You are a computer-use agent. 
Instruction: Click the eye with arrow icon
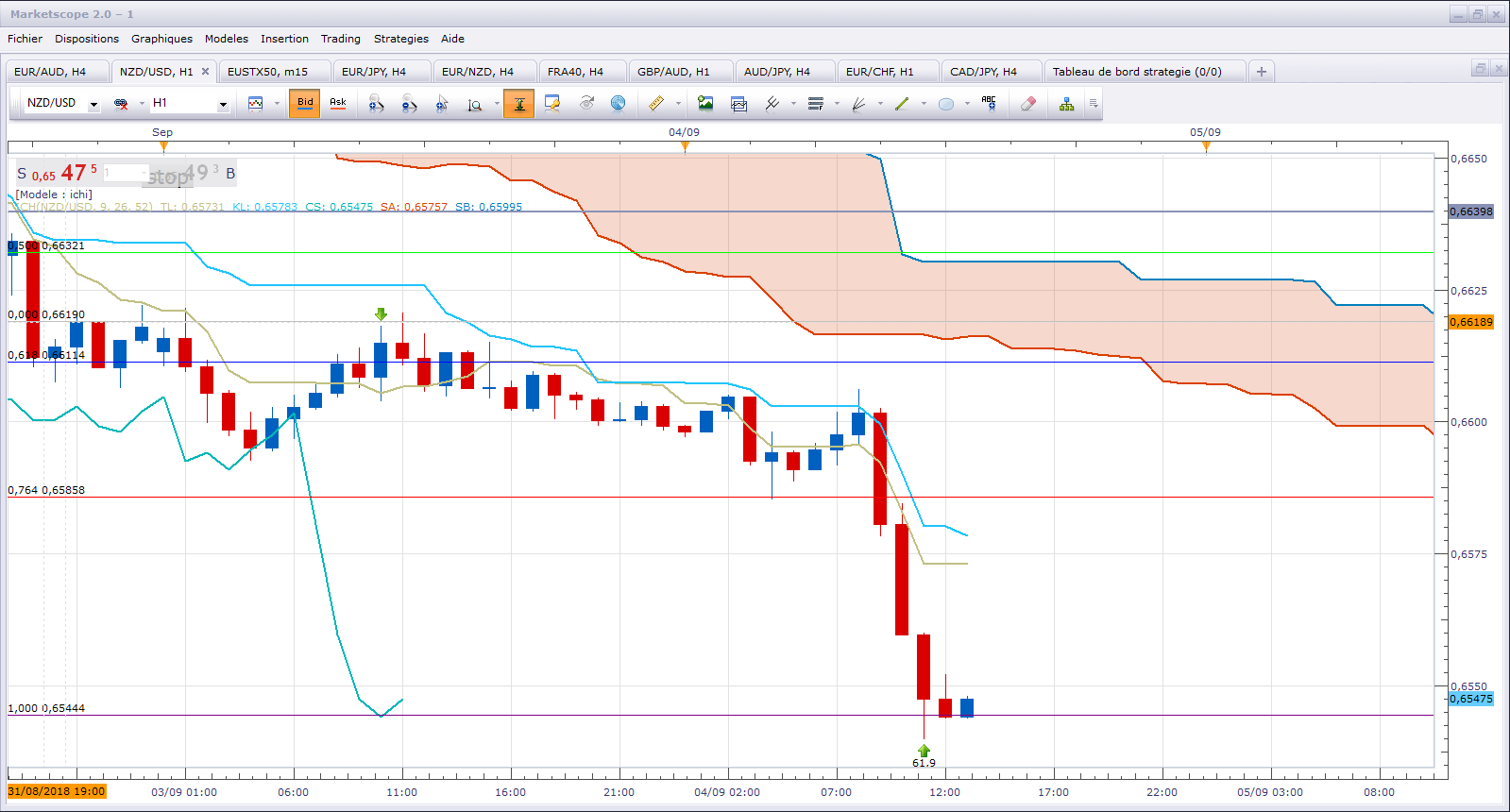click(586, 104)
